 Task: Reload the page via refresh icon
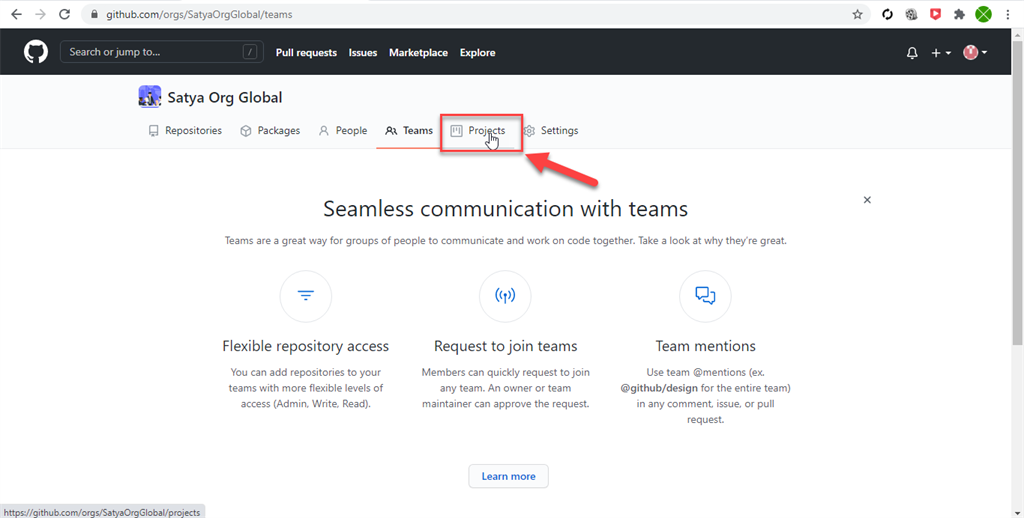click(65, 14)
